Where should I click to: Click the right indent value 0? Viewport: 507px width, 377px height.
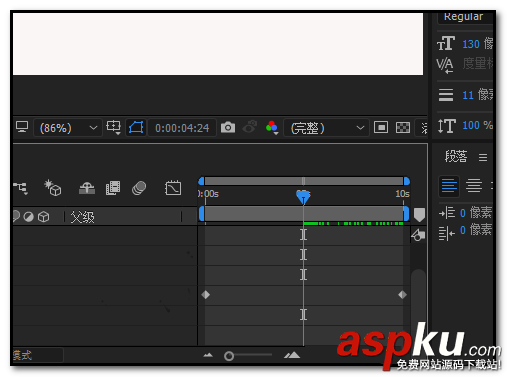tap(463, 230)
